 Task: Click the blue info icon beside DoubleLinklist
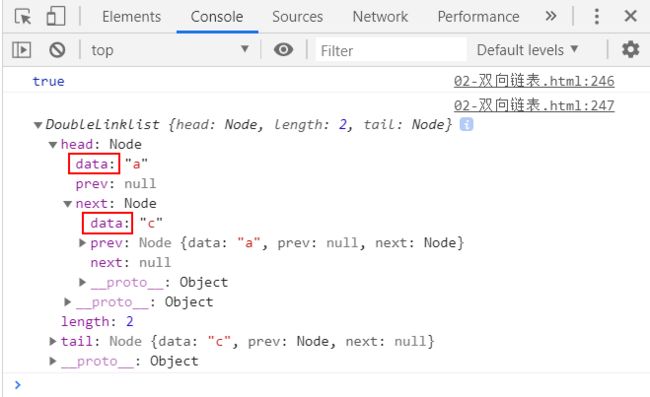click(466, 124)
